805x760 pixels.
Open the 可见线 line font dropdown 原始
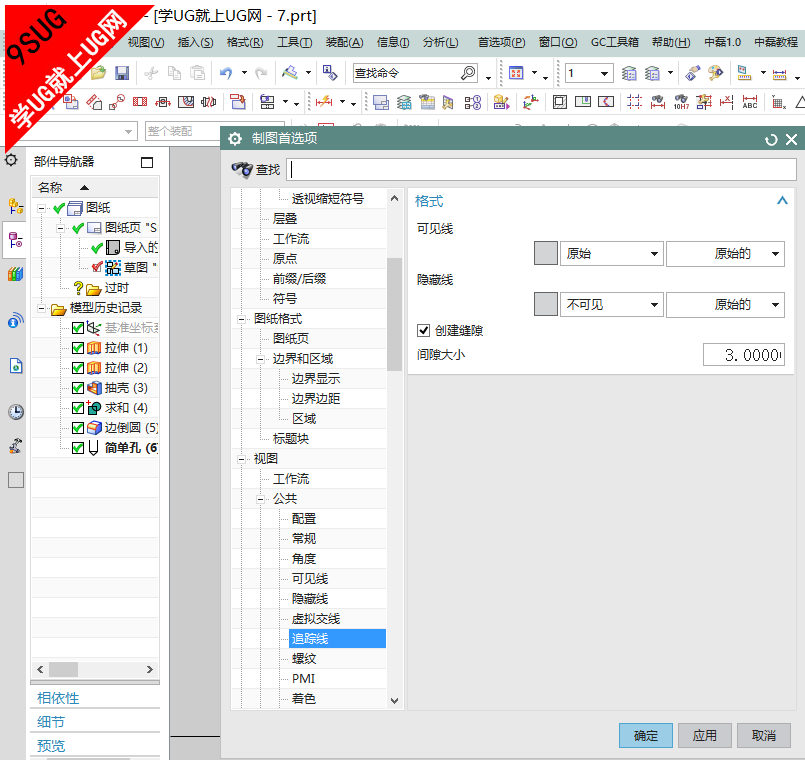611,254
